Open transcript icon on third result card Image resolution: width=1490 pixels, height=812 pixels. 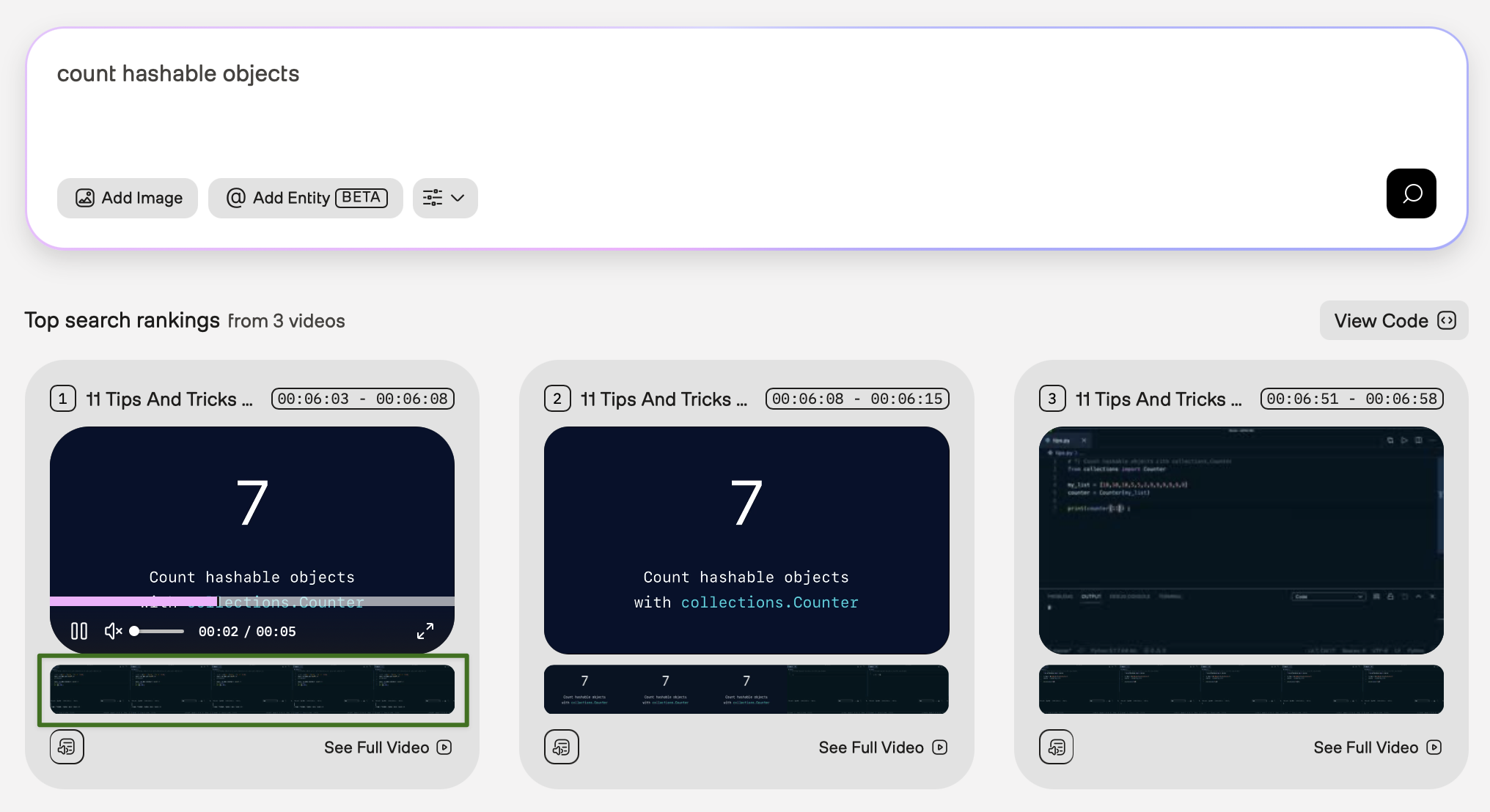(1056, 747)
